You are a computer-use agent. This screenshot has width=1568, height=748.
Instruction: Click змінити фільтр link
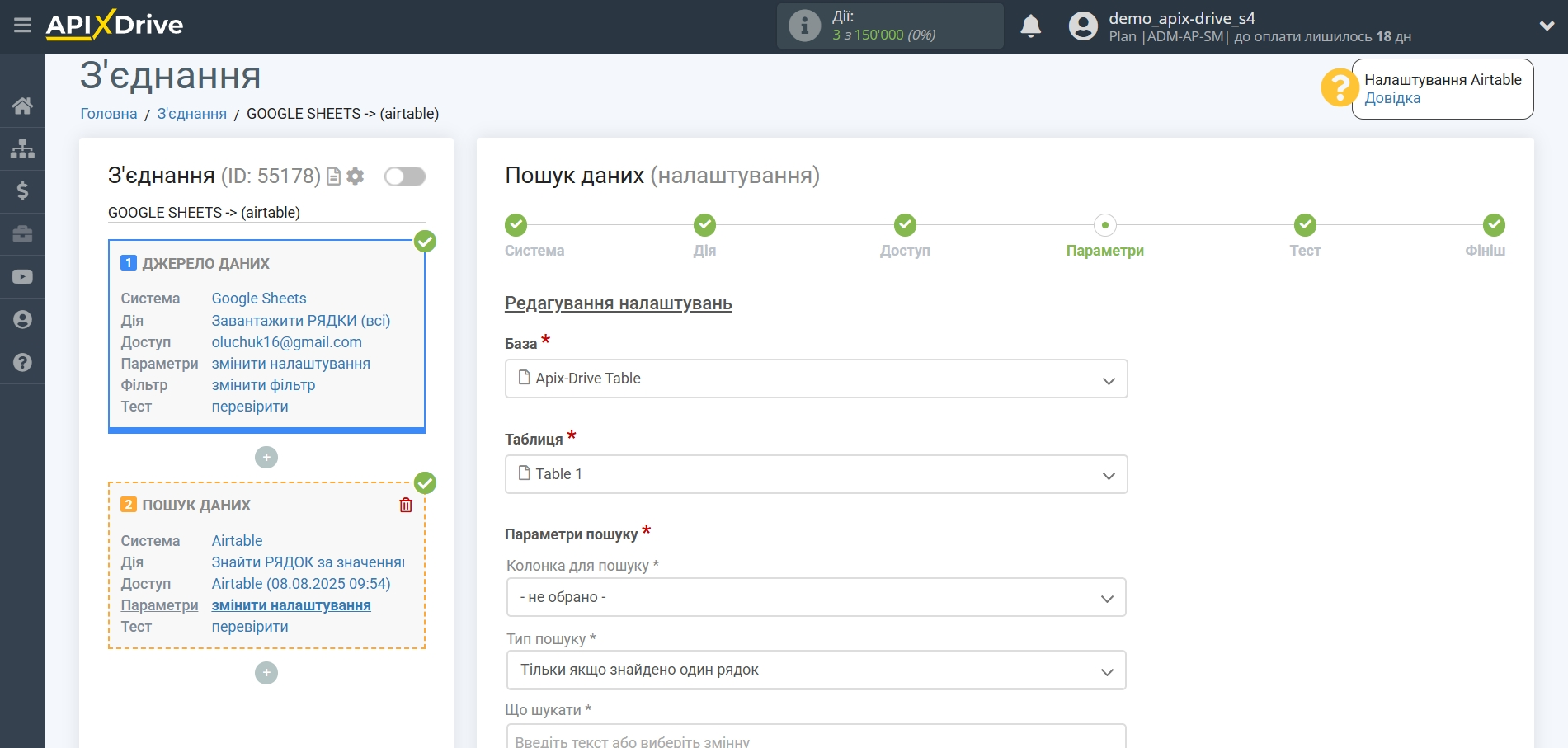tap(263, 385)
